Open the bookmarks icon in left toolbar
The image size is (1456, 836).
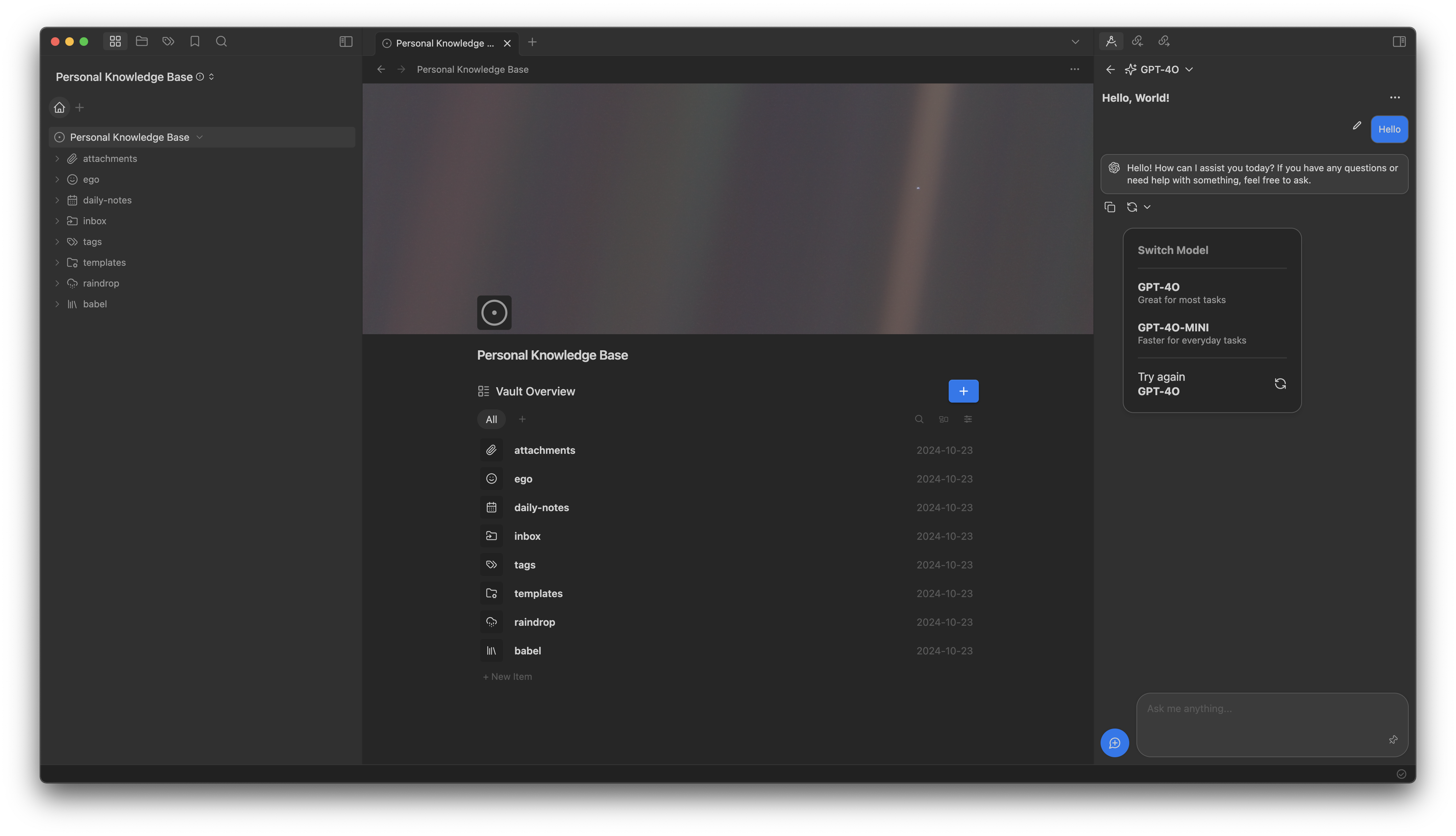195,41
